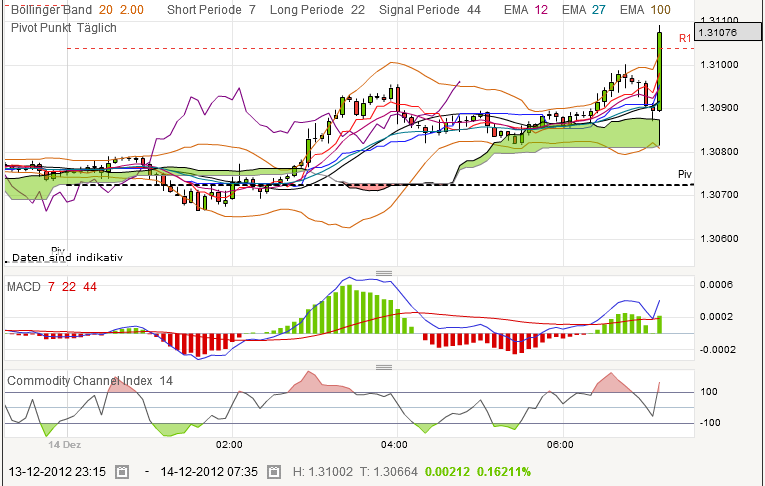Click the Daten sind indikativ notice
This screenshot has width=765, height=486.
click(x=67, y=257)
